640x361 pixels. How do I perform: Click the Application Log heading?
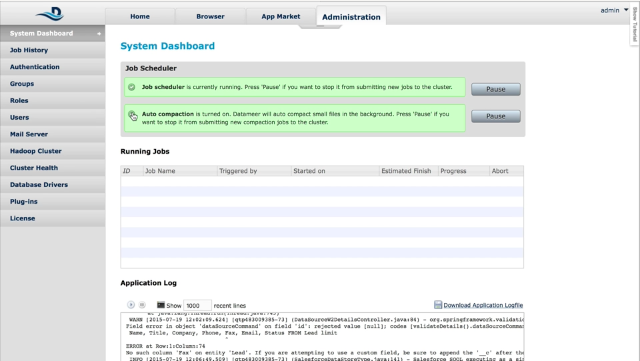pos(149,283)
